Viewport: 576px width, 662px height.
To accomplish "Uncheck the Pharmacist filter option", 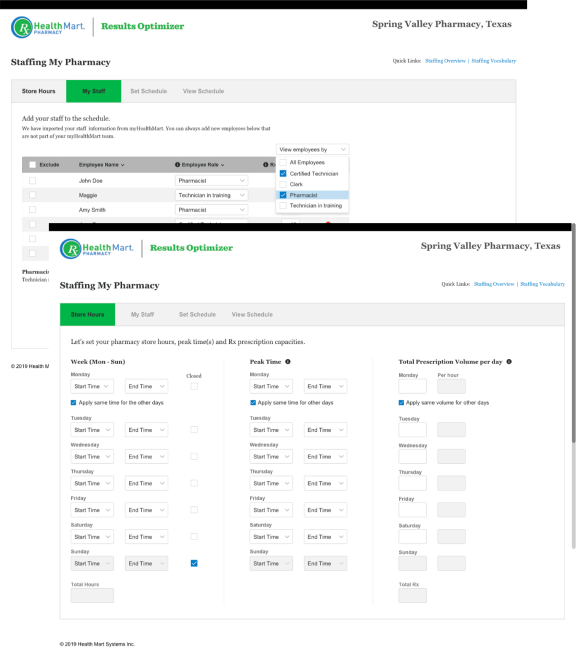I will pos(283,195).
